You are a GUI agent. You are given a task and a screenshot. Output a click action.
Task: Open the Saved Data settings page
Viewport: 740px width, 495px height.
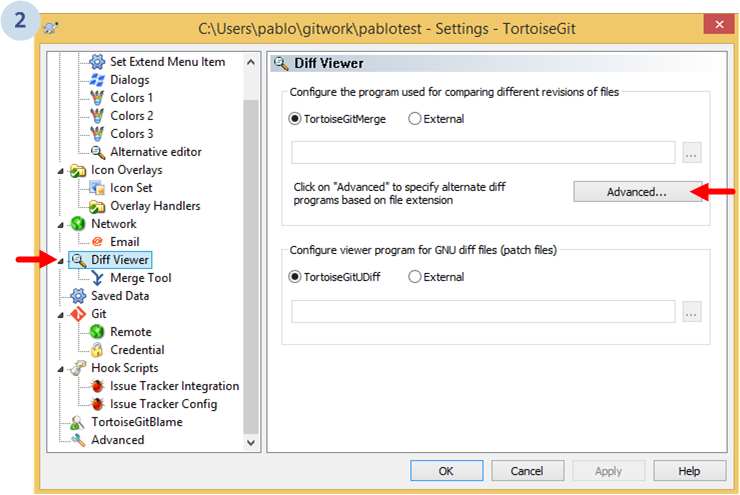click(x=120, y=296)
